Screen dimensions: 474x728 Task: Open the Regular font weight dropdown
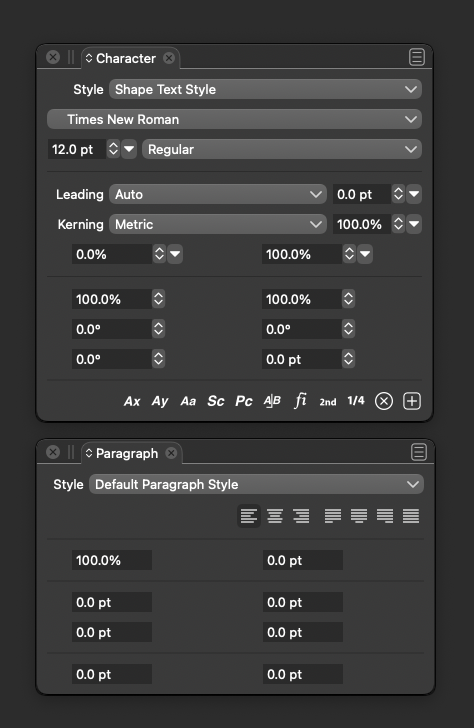282,150
